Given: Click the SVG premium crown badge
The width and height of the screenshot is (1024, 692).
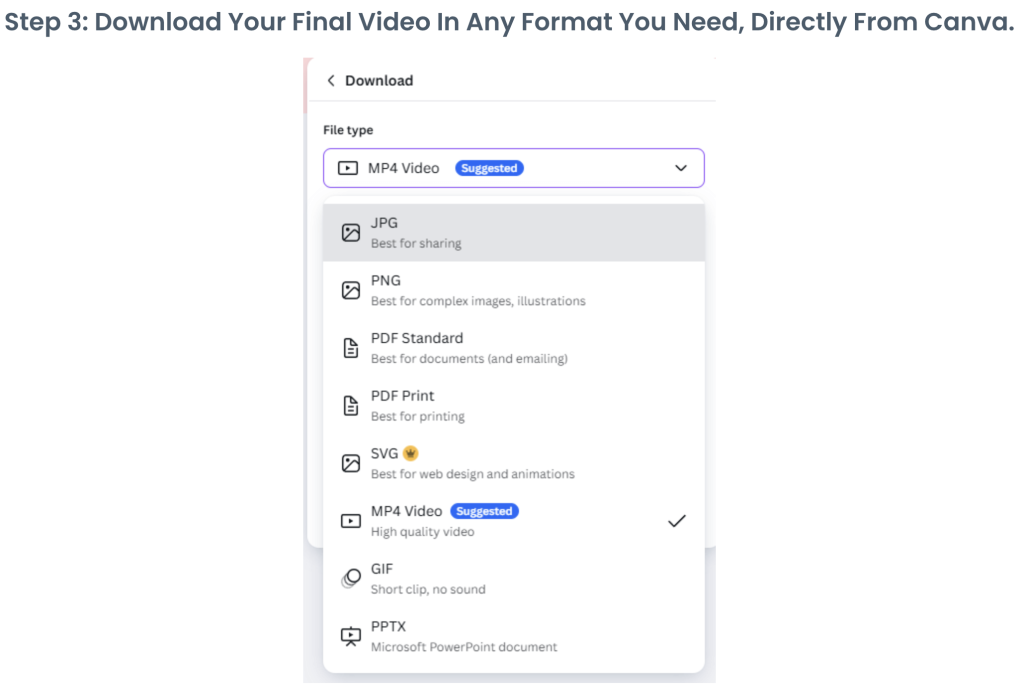Looking at the screenshot, I should click(410, 453).
